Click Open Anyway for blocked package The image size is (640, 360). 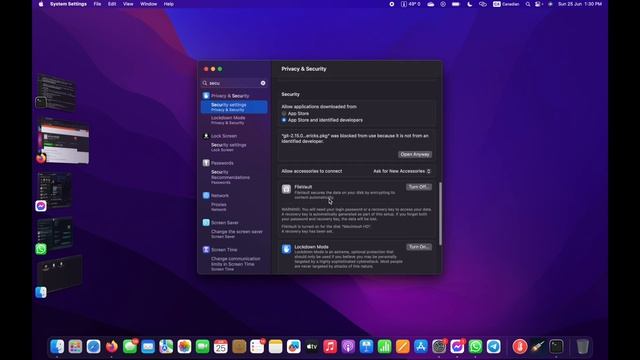point(415,154)
